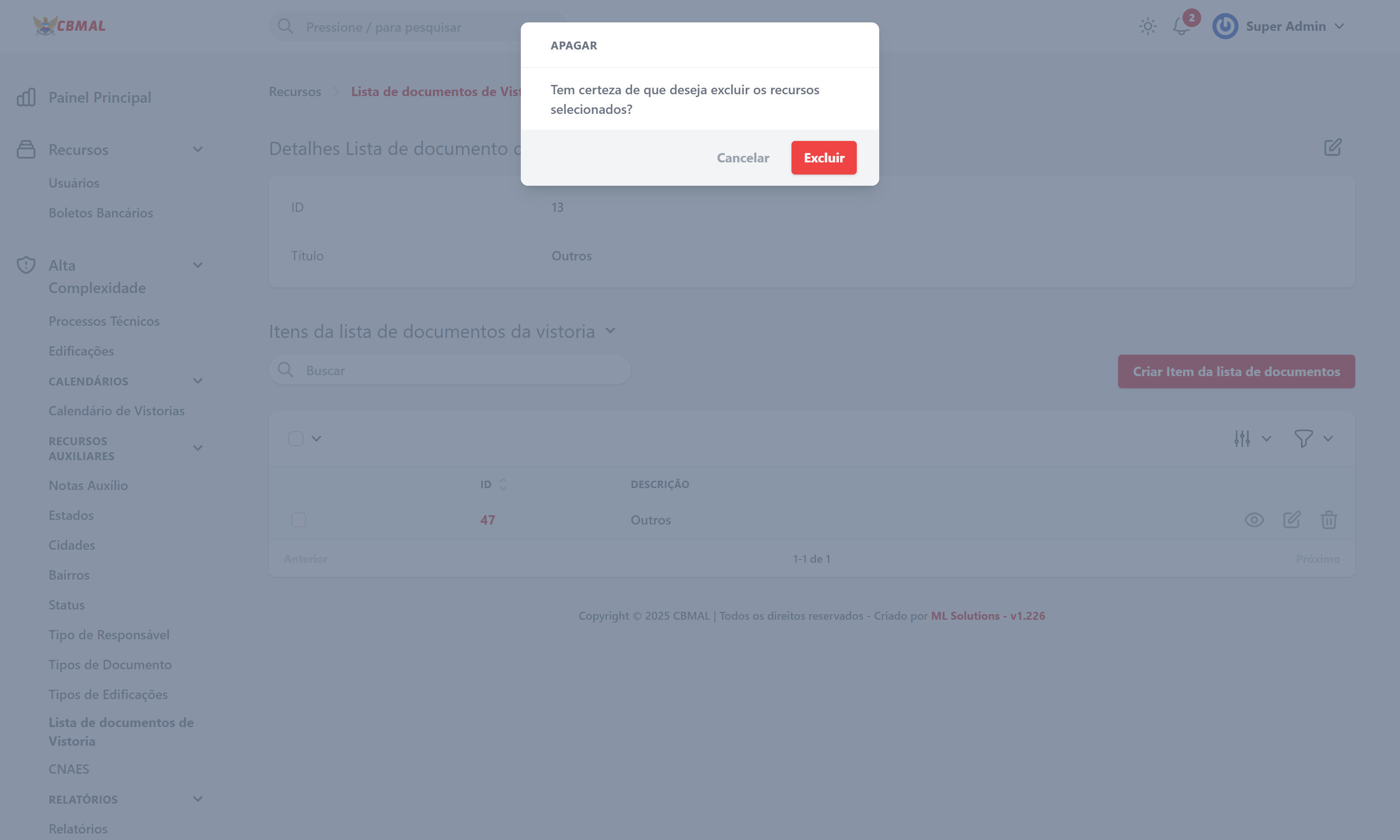Check the checkbox for row 47
This screenshot has height=840, width=1400.
click(298, 519)
